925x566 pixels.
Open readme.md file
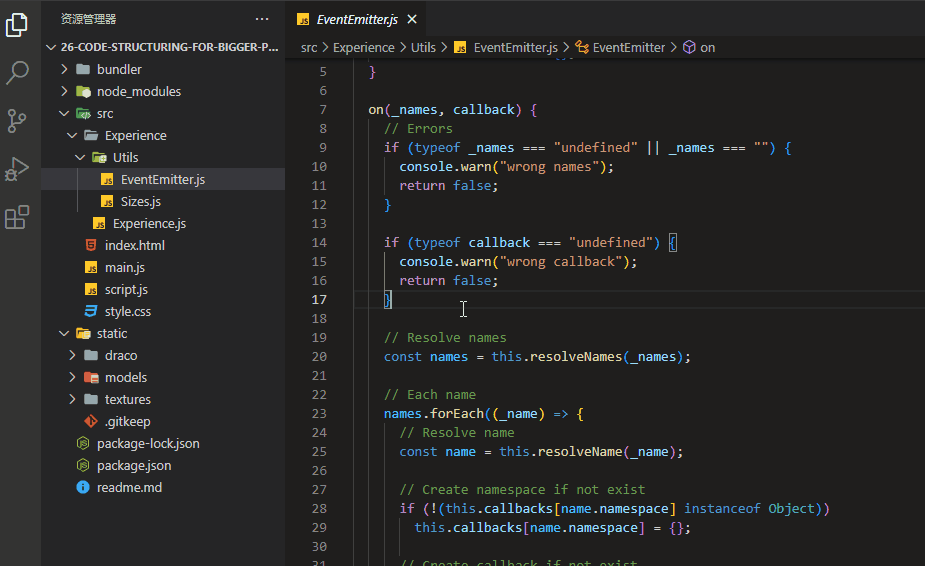[x=129, y=488]
